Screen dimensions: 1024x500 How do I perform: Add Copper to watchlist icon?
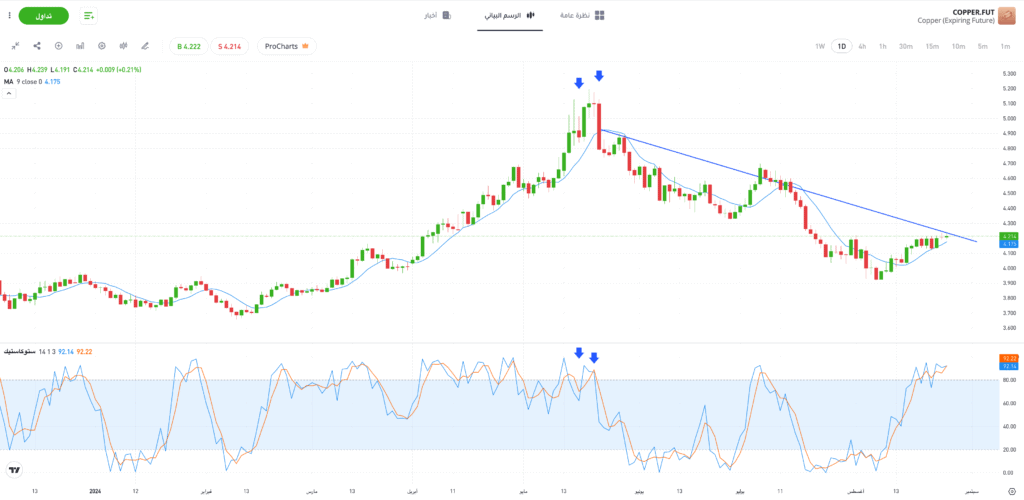(89, 16)
